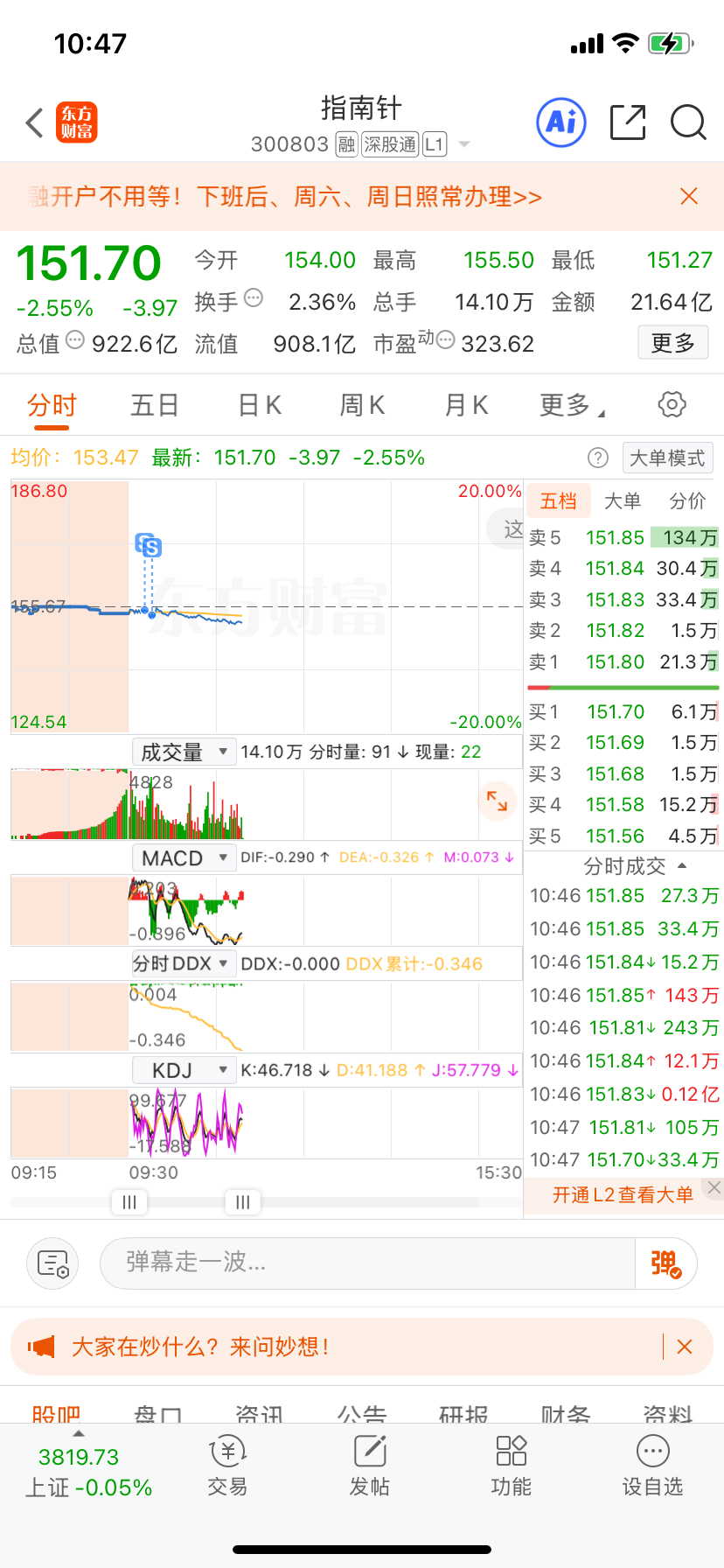Tap the share export icon
Image resolution: width=724 pixels, height=1568 pixels.
pos(628,122)
